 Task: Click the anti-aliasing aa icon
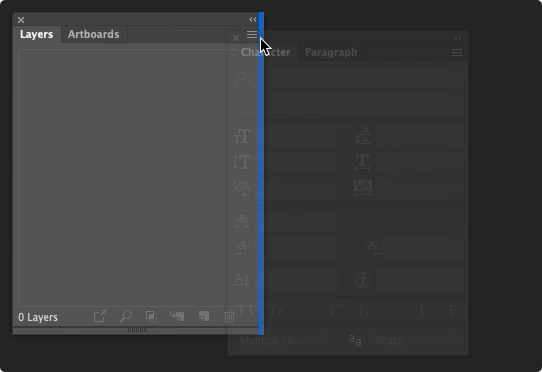[x=355, y=341]
